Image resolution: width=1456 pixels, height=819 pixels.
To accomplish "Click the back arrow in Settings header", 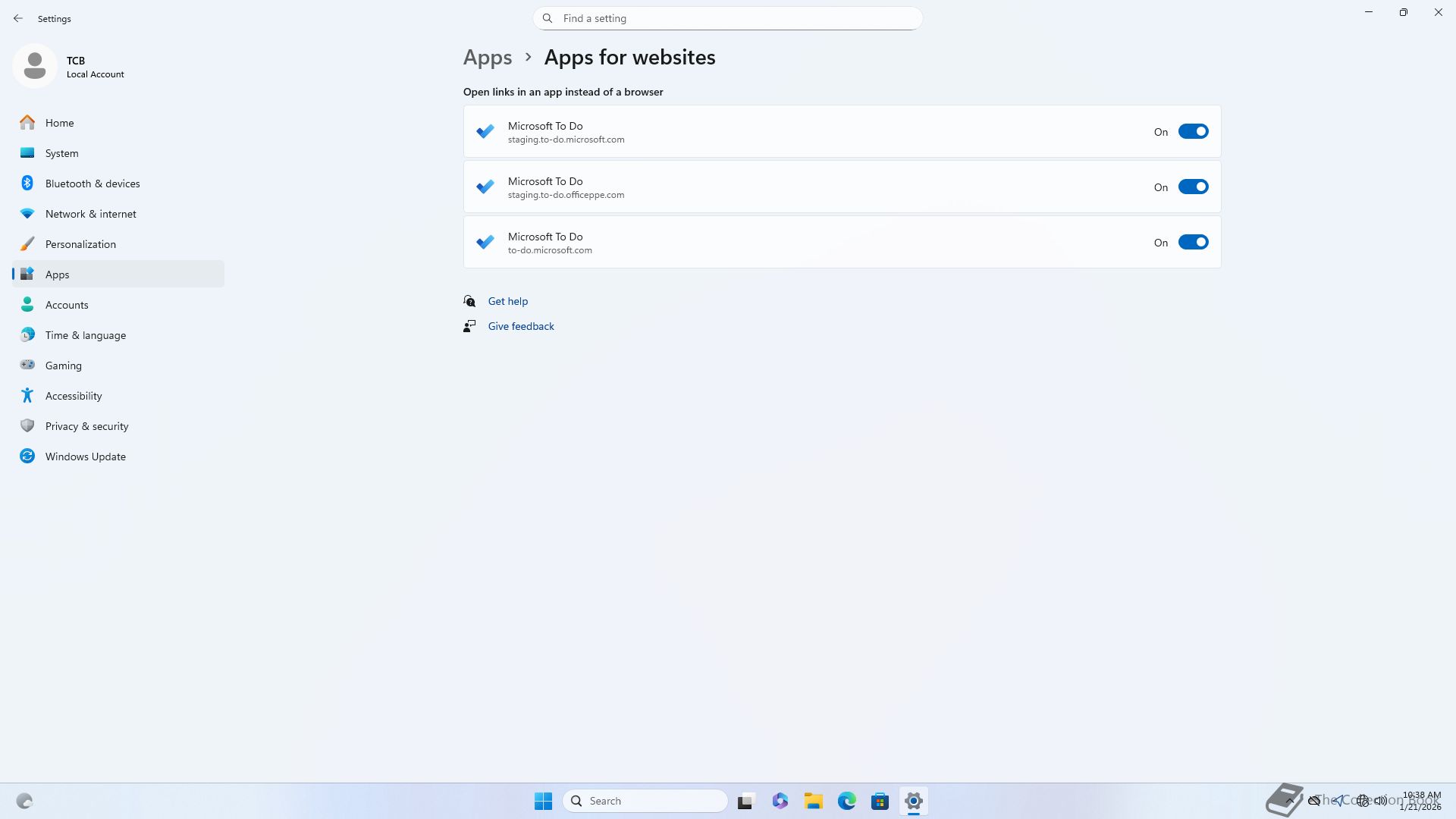I will click(x=18, y=18).
